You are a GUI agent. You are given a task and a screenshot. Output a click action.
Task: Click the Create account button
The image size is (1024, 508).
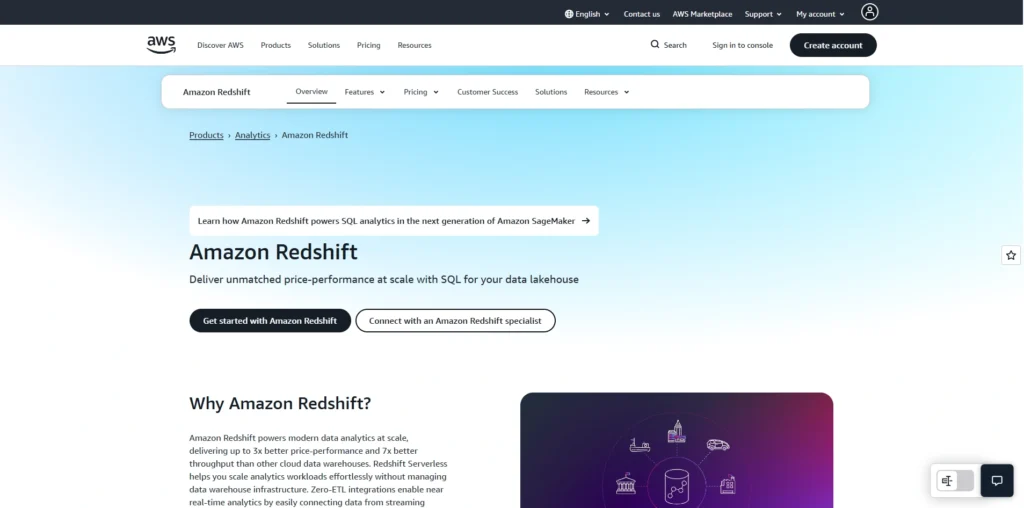(833, 45)
